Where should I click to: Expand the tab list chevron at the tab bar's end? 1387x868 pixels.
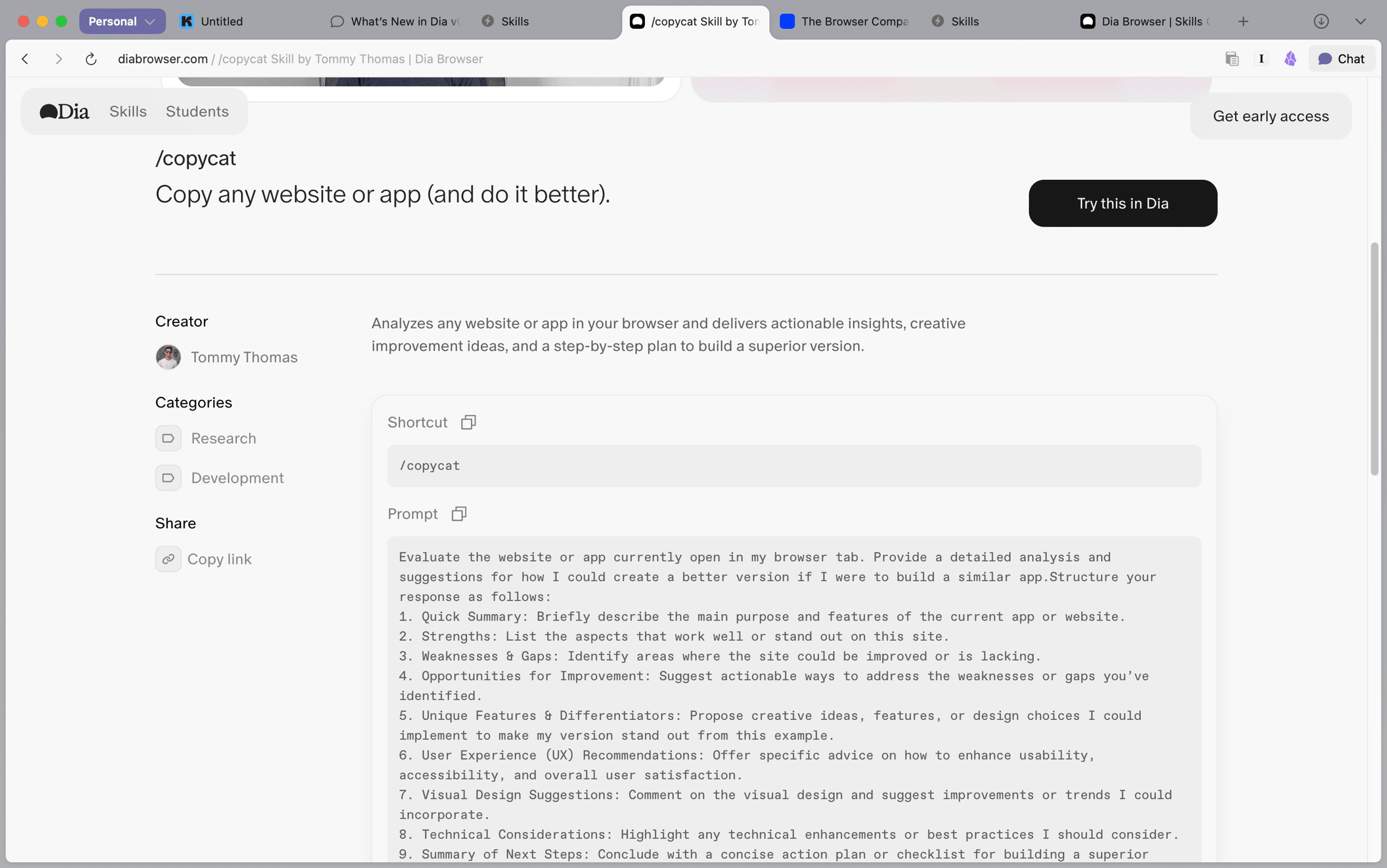1360,21
